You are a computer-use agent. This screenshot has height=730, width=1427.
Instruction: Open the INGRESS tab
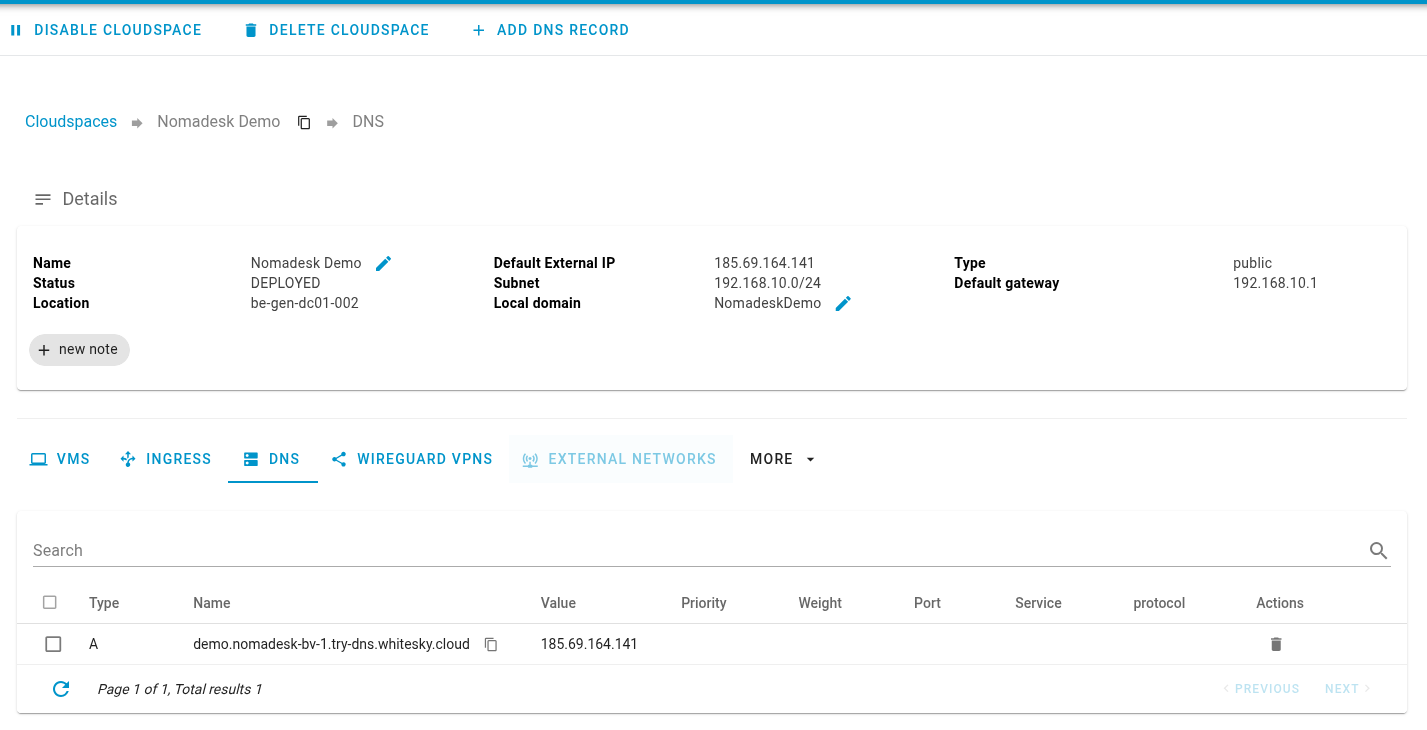click(x=165, y=459)
